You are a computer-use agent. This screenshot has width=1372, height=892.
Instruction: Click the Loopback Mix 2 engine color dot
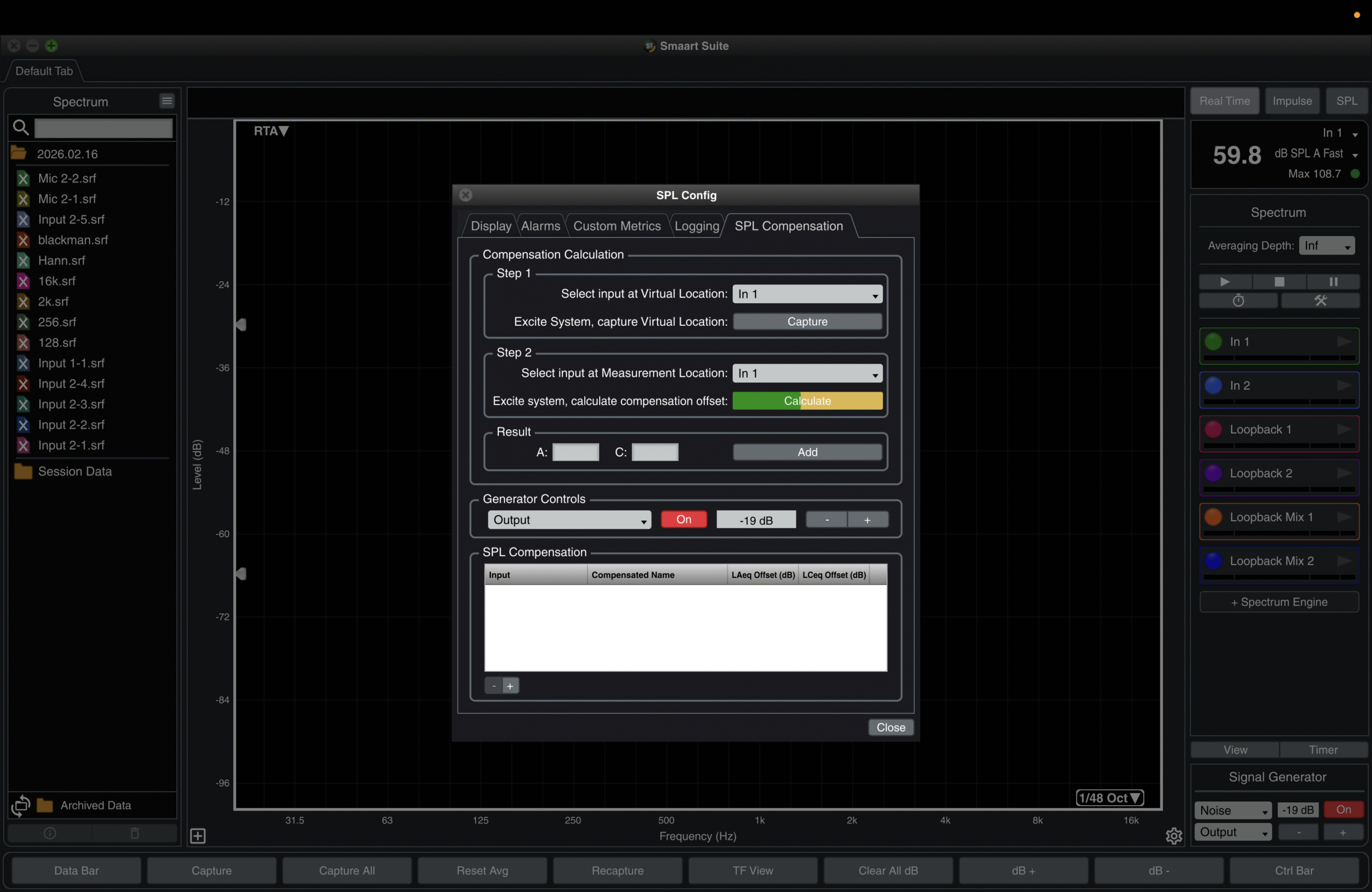coord(1213,561)
